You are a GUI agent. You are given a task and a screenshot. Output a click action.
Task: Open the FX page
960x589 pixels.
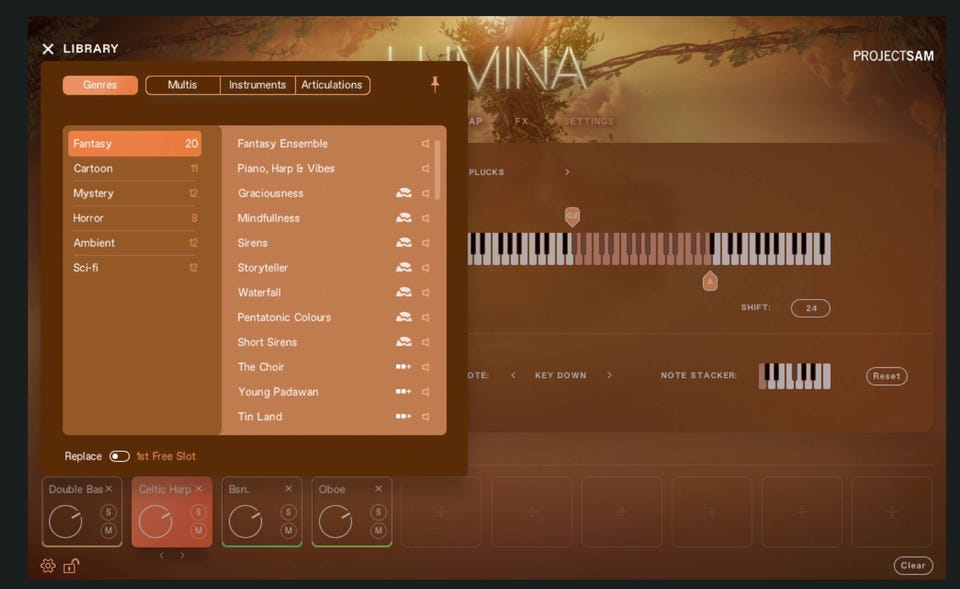coord(521,121)
